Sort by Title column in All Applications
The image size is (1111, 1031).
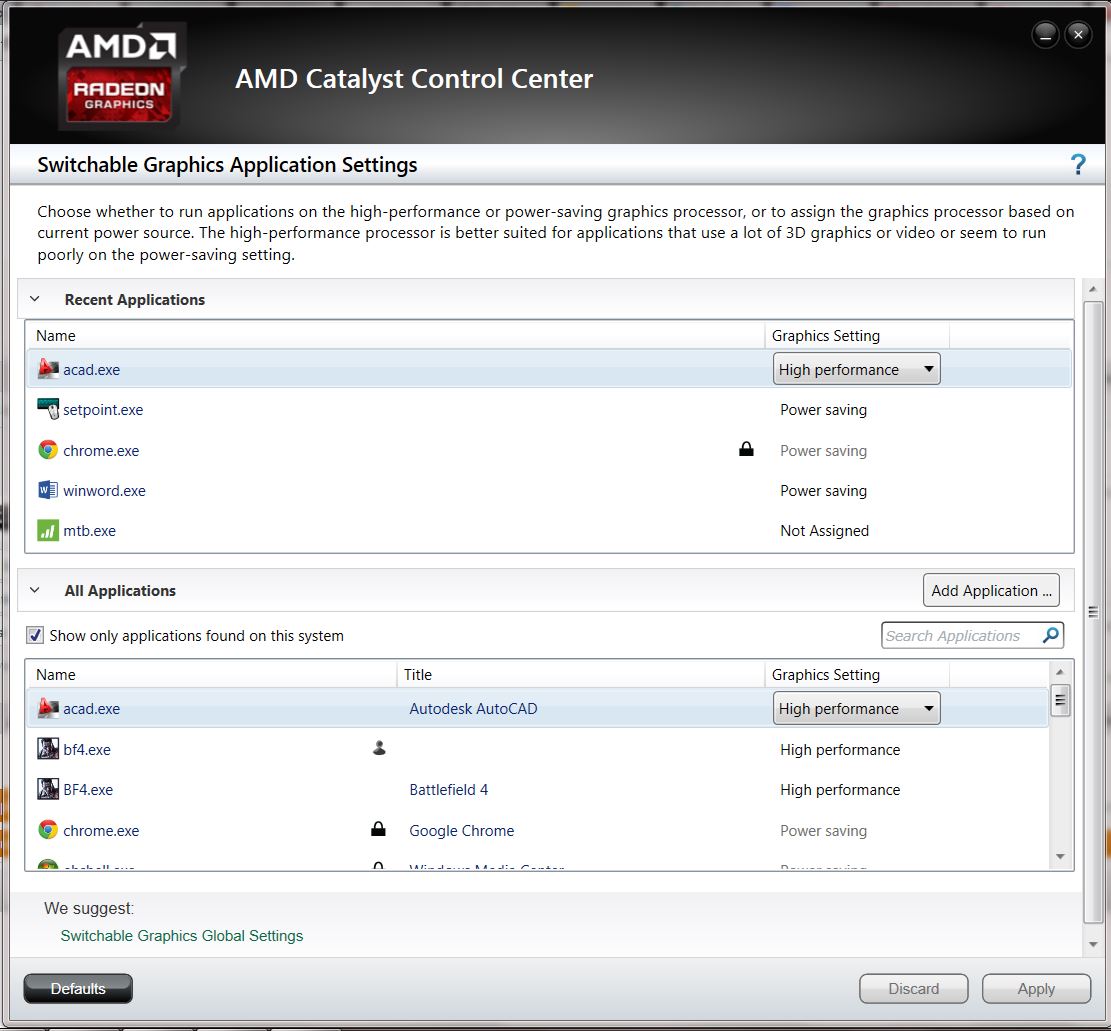click(x=580, y=674)
